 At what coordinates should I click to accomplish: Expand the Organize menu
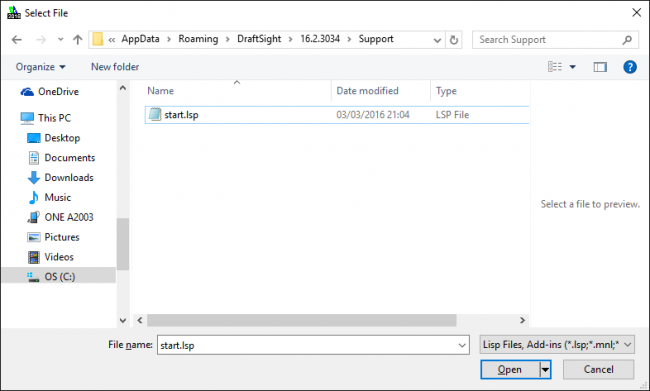point(41,67)
